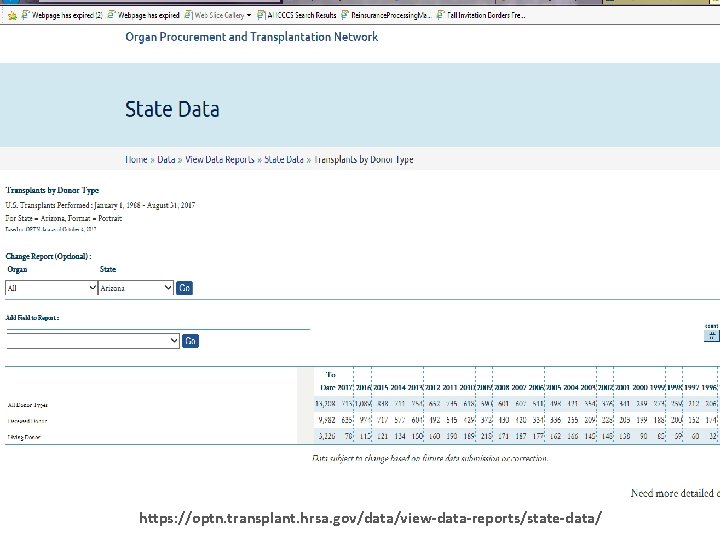Click Living Donor 2014 value 134

pyautogui.click(x=399, y=436)
